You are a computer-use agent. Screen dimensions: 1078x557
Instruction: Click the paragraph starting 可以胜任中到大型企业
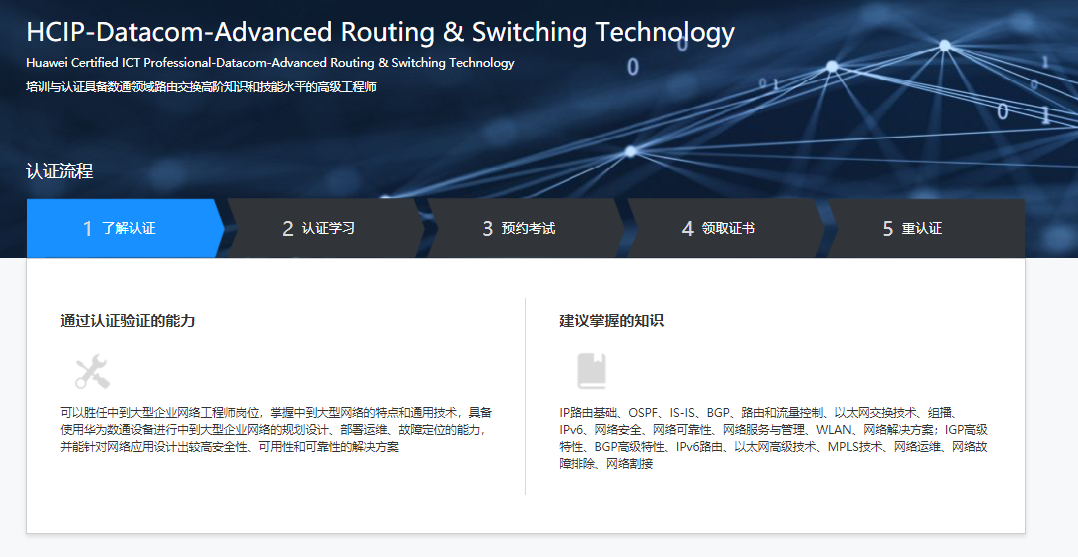click(276, 430)
